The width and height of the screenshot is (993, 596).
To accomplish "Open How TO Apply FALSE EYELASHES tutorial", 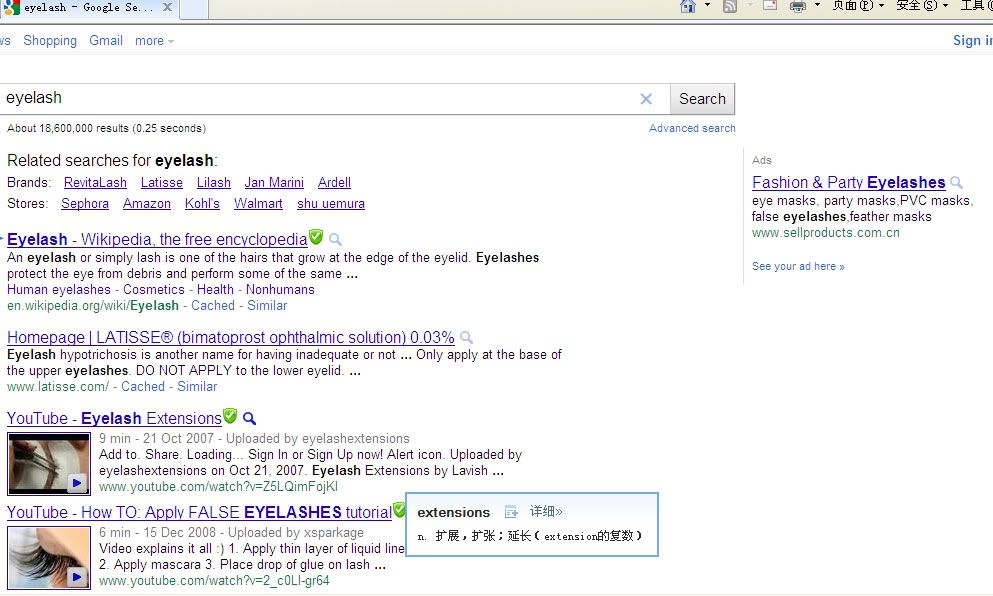I will [199, 512].
